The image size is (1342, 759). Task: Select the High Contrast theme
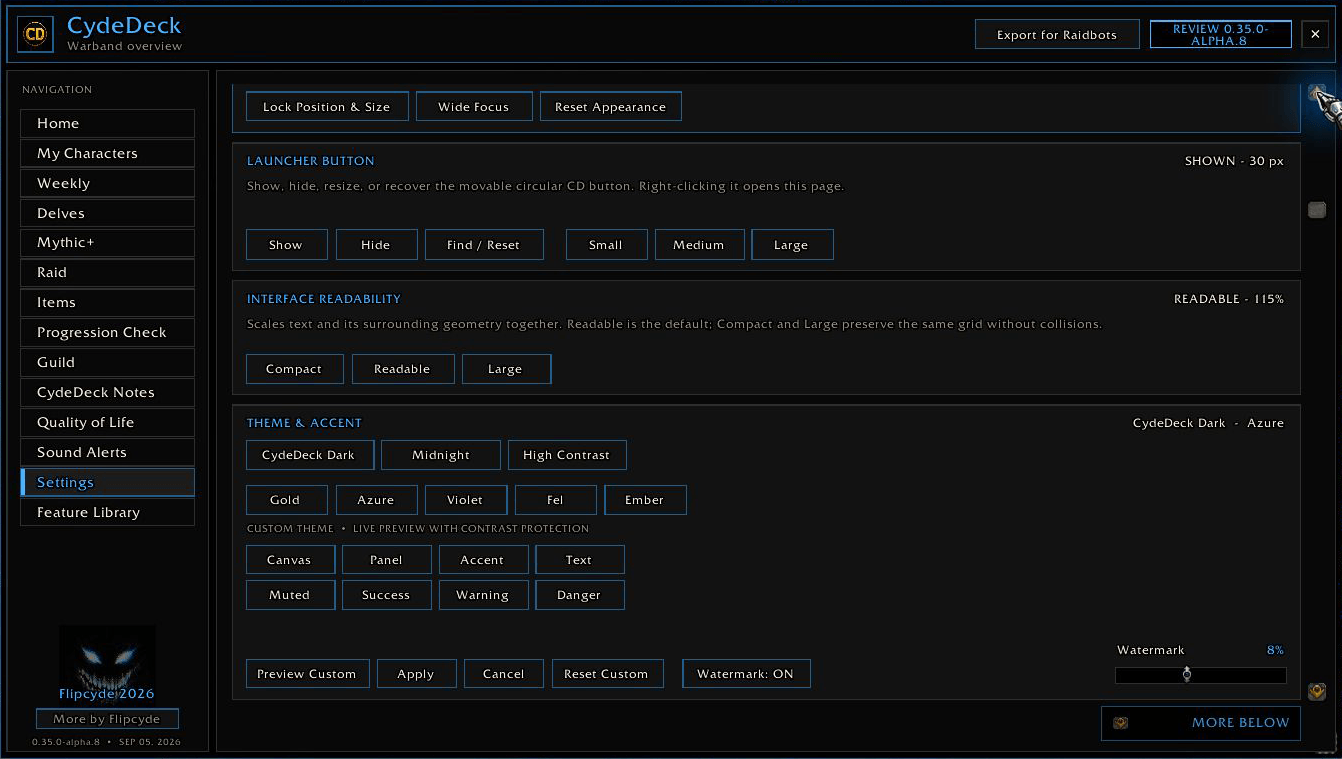pos(567,455)
